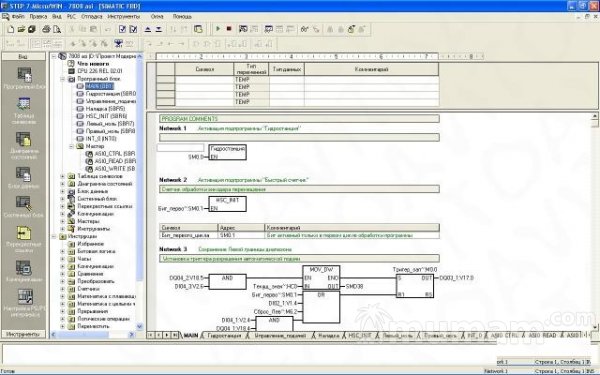
Task: Click the Вид header button in the navigation bar
Action: (23, 56)
